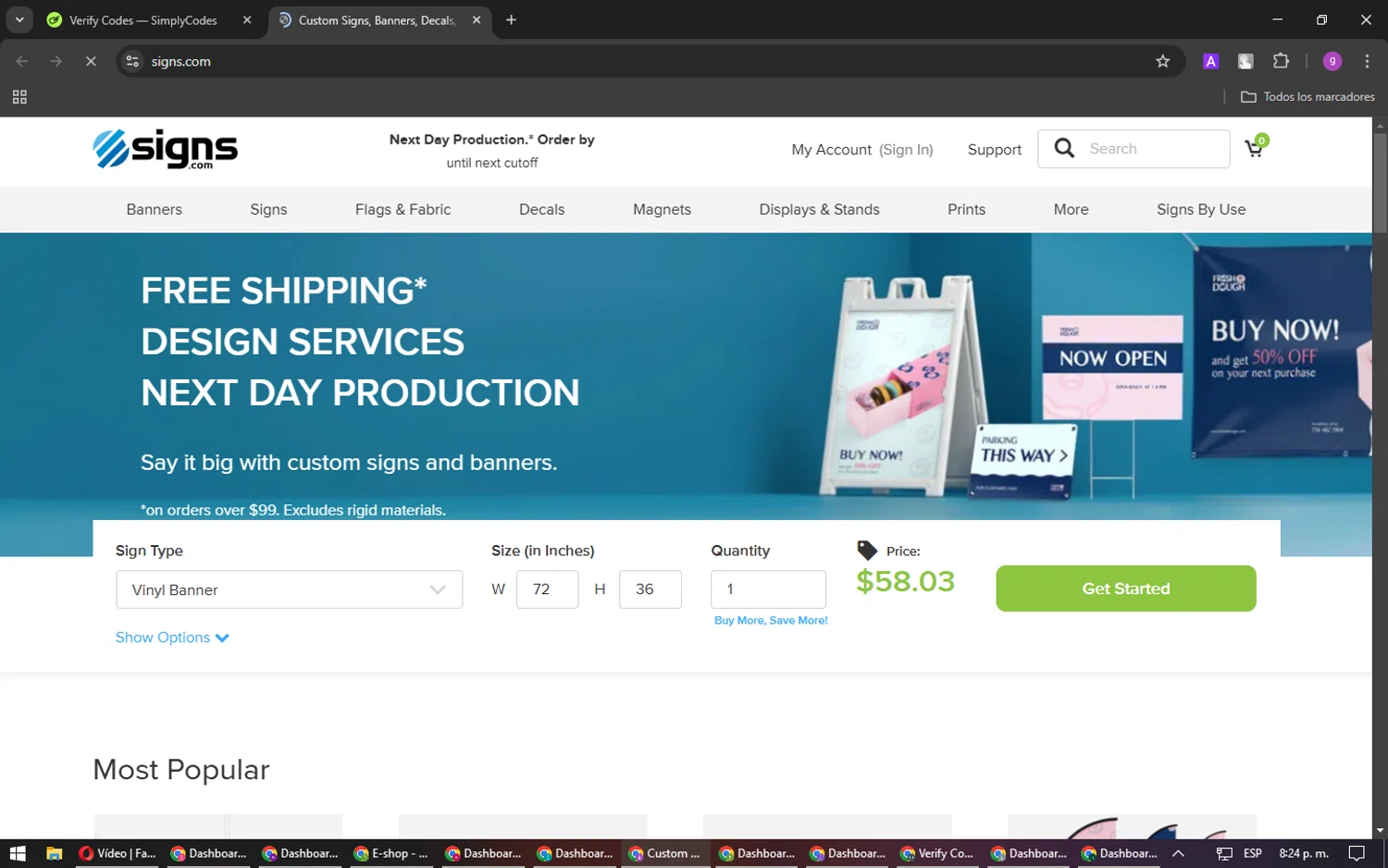Open the Magnets menu
This screenshot has width=1388, height=868.
pos(663,209)
